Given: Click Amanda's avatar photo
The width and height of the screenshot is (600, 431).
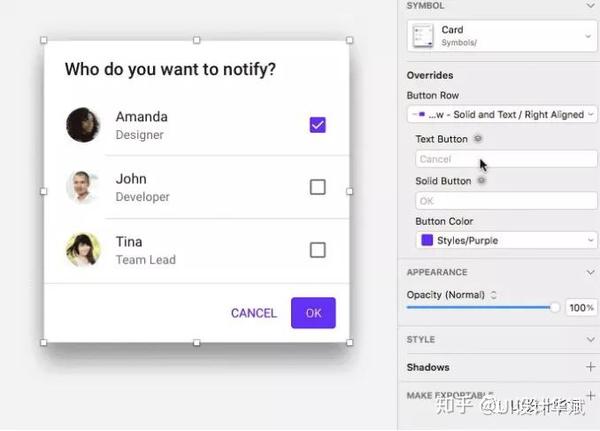Looking at the screenshot, I should pos(83,125).
